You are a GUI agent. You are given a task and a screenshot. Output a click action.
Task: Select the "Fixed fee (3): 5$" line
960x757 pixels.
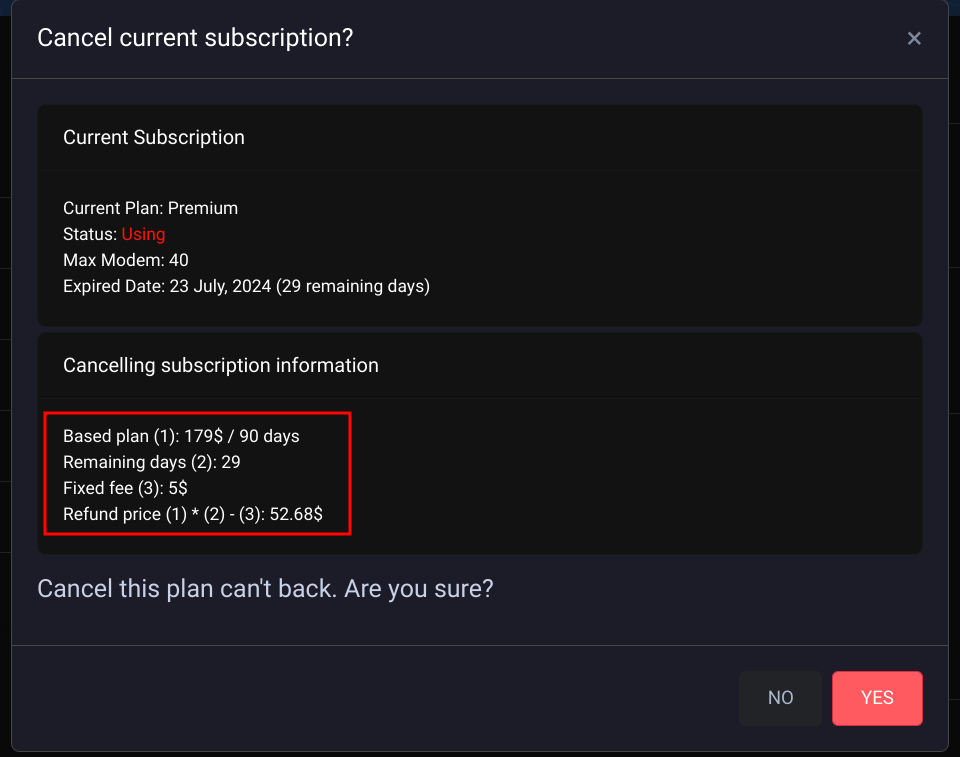tap(125, 488)
